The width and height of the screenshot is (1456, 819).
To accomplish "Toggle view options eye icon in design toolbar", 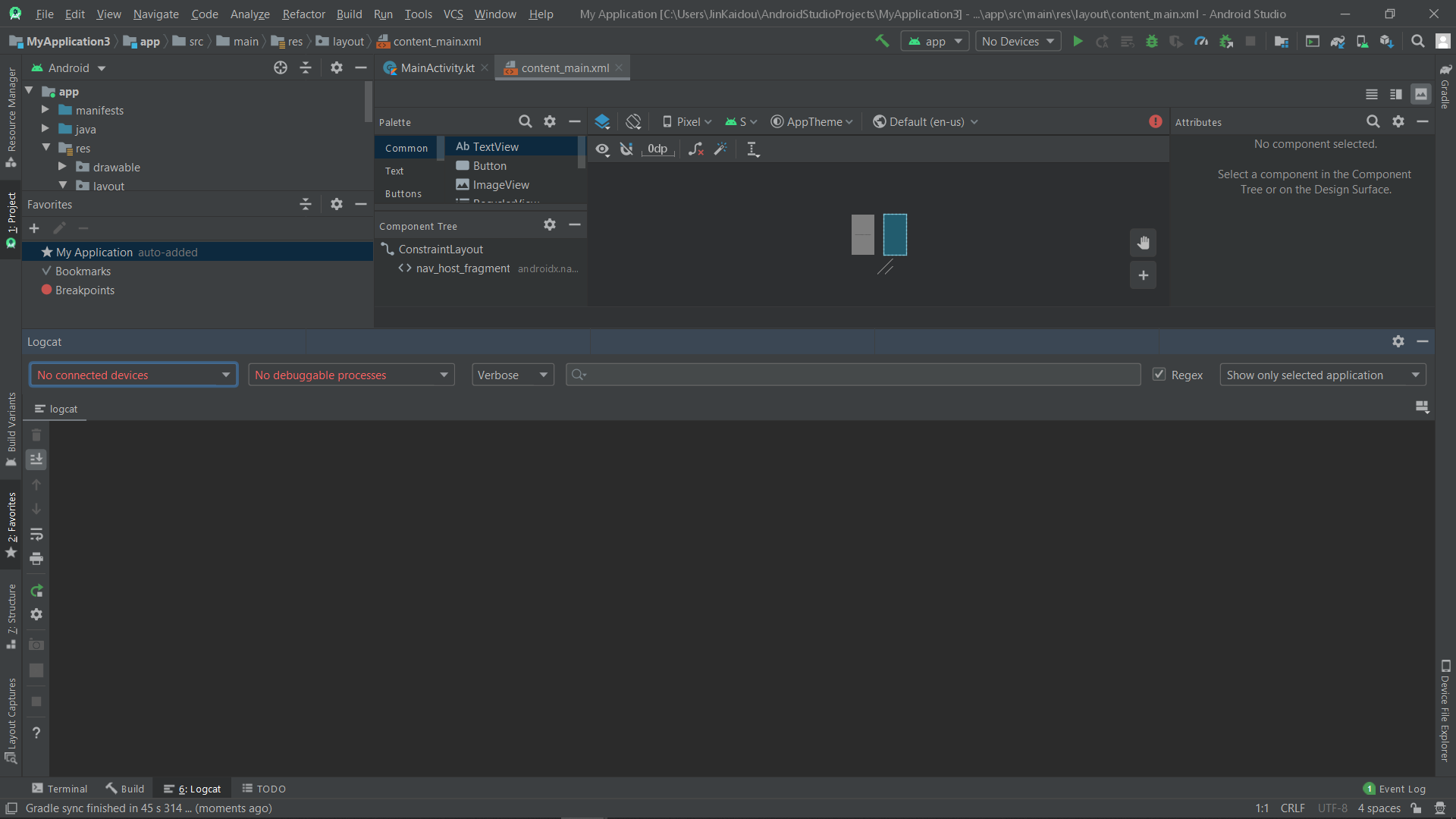I will (602, 149).
